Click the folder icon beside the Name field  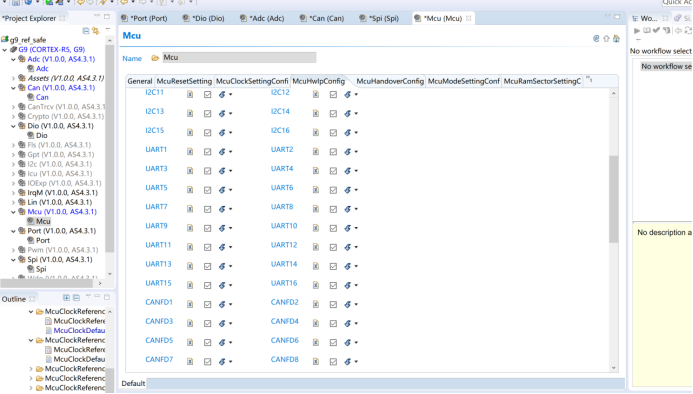pyautogui.click(x=155, y=58)
